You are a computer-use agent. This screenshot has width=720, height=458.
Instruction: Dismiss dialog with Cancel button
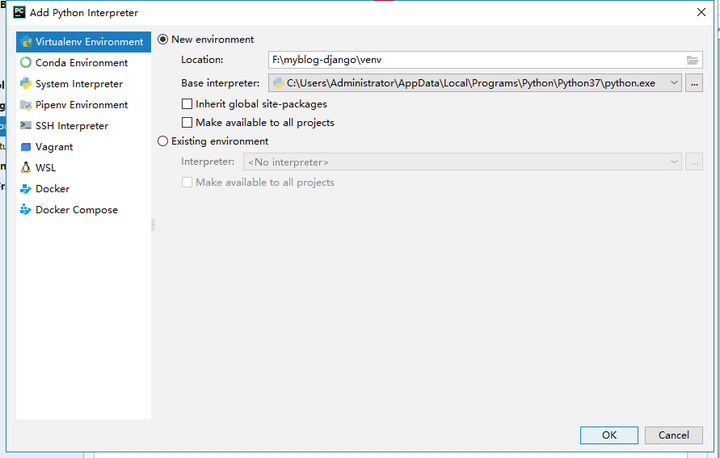[x=674, y=435]
